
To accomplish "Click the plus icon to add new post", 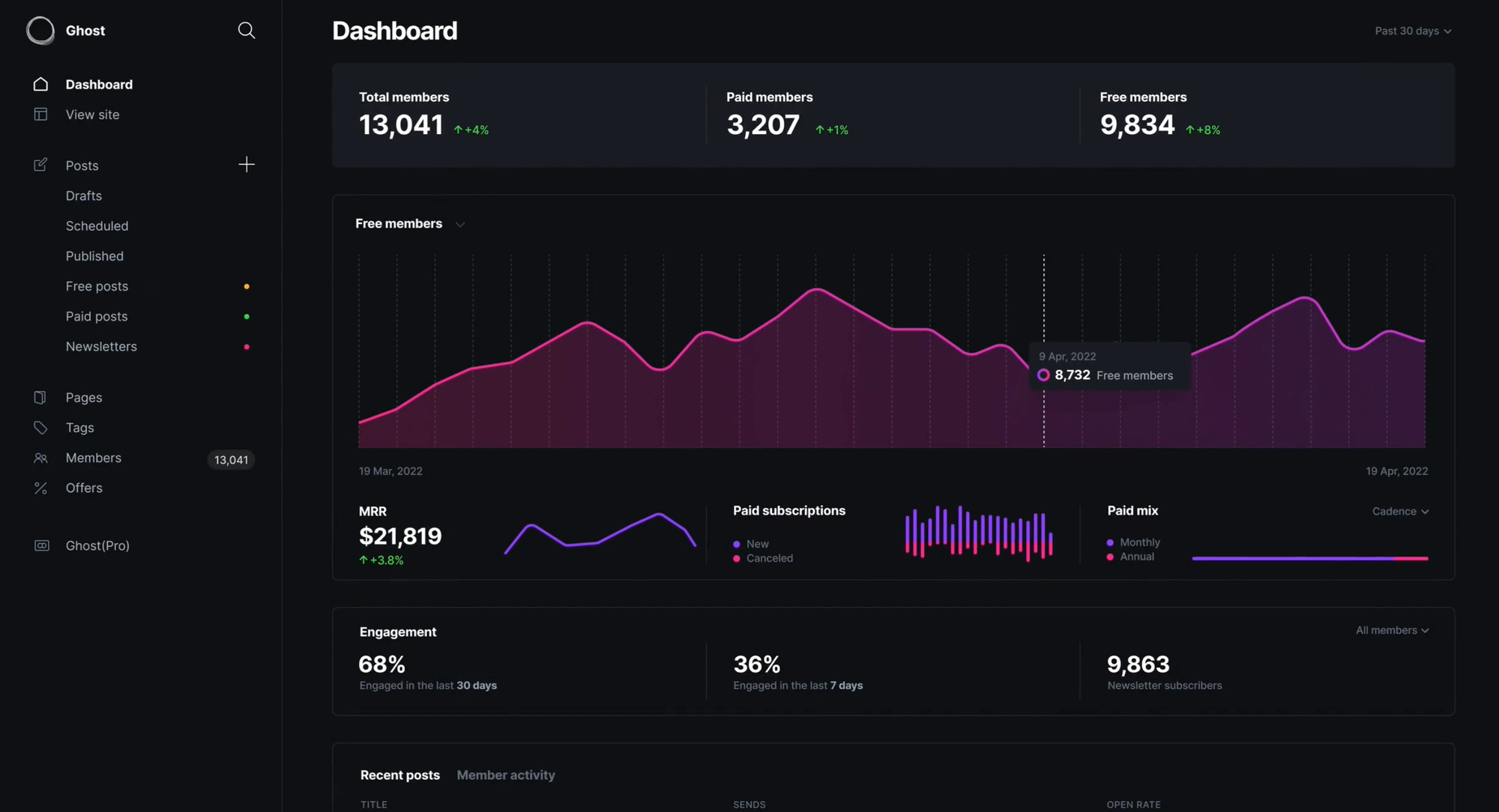I will point(246,165).
